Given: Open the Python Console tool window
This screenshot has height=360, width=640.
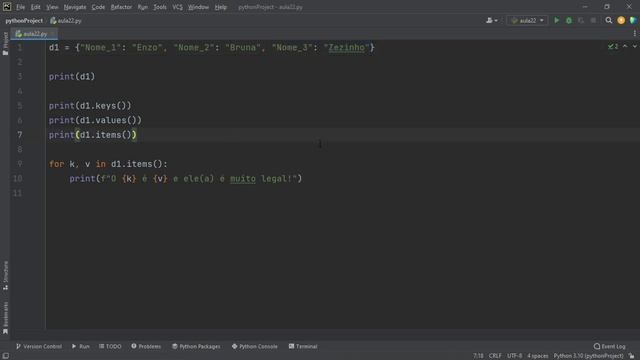Looking at the screenshot, I should tap(254, 346).
